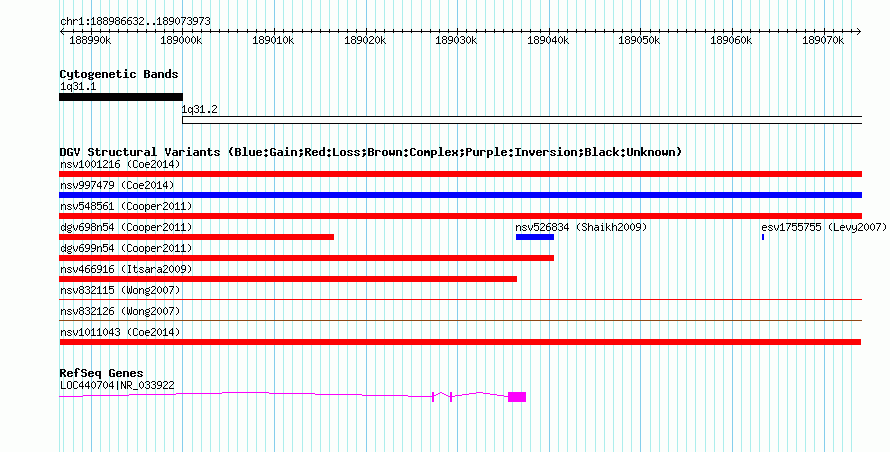Click the dgv699n54 (Cooper2011) label
This screenshot has width=890, height=452.
(126, 248)
